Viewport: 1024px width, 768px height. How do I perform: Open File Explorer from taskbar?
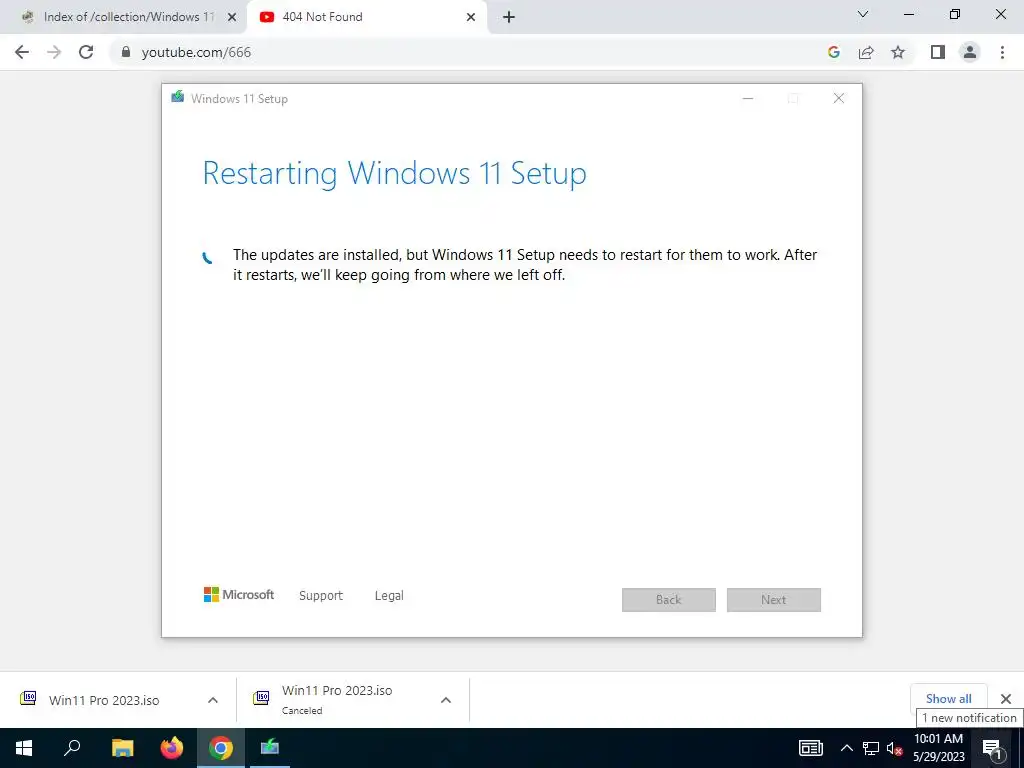coord(122,748)
